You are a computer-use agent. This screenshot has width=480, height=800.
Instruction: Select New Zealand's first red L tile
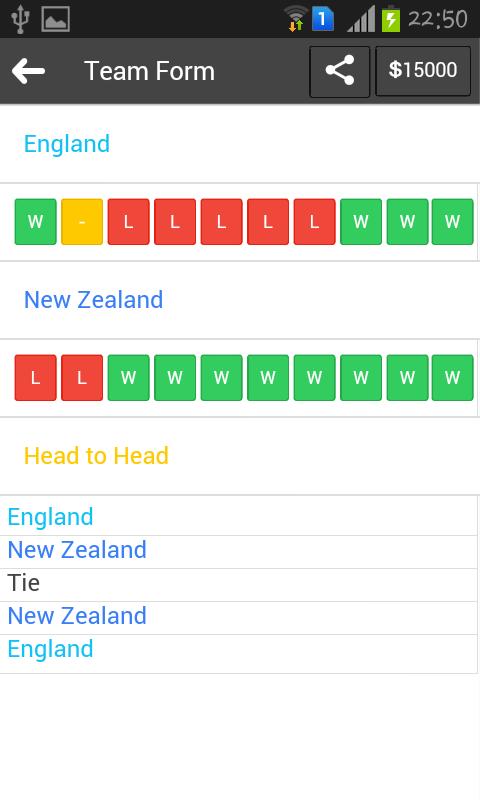[x=35, y=378]
